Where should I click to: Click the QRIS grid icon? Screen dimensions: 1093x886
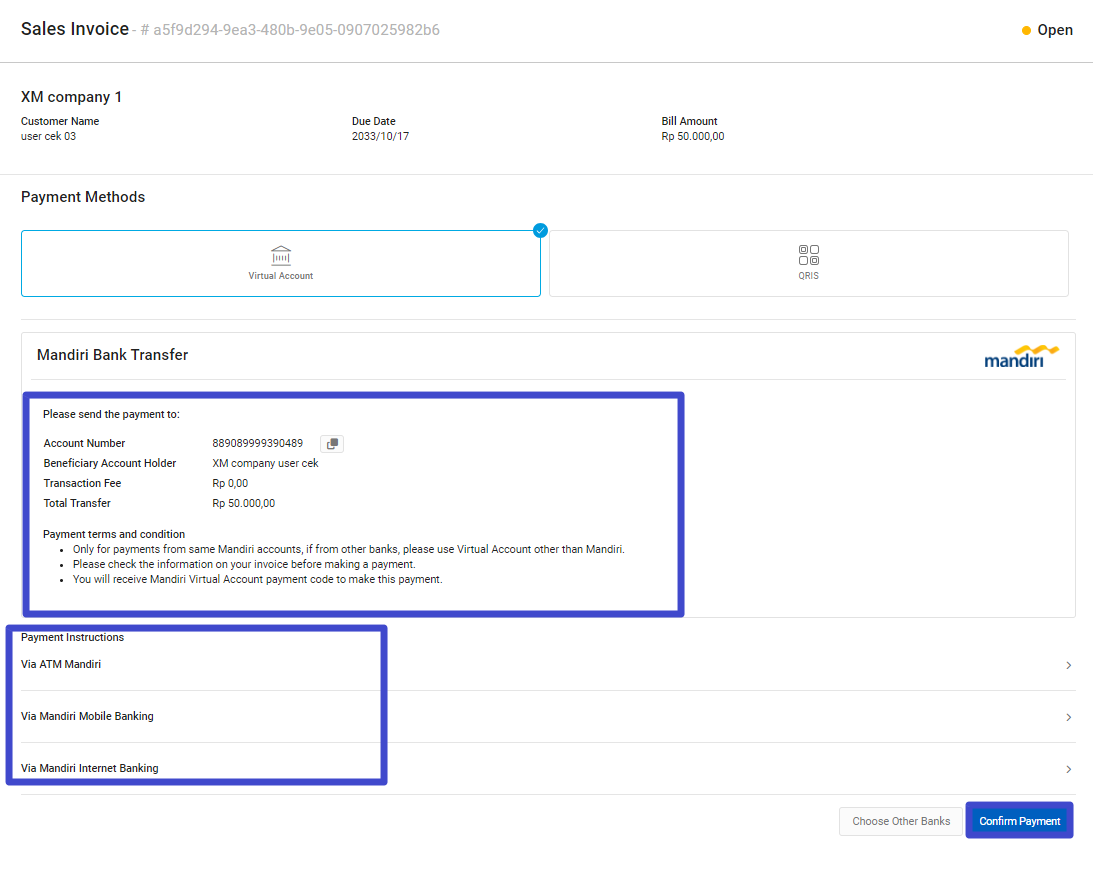809,254
